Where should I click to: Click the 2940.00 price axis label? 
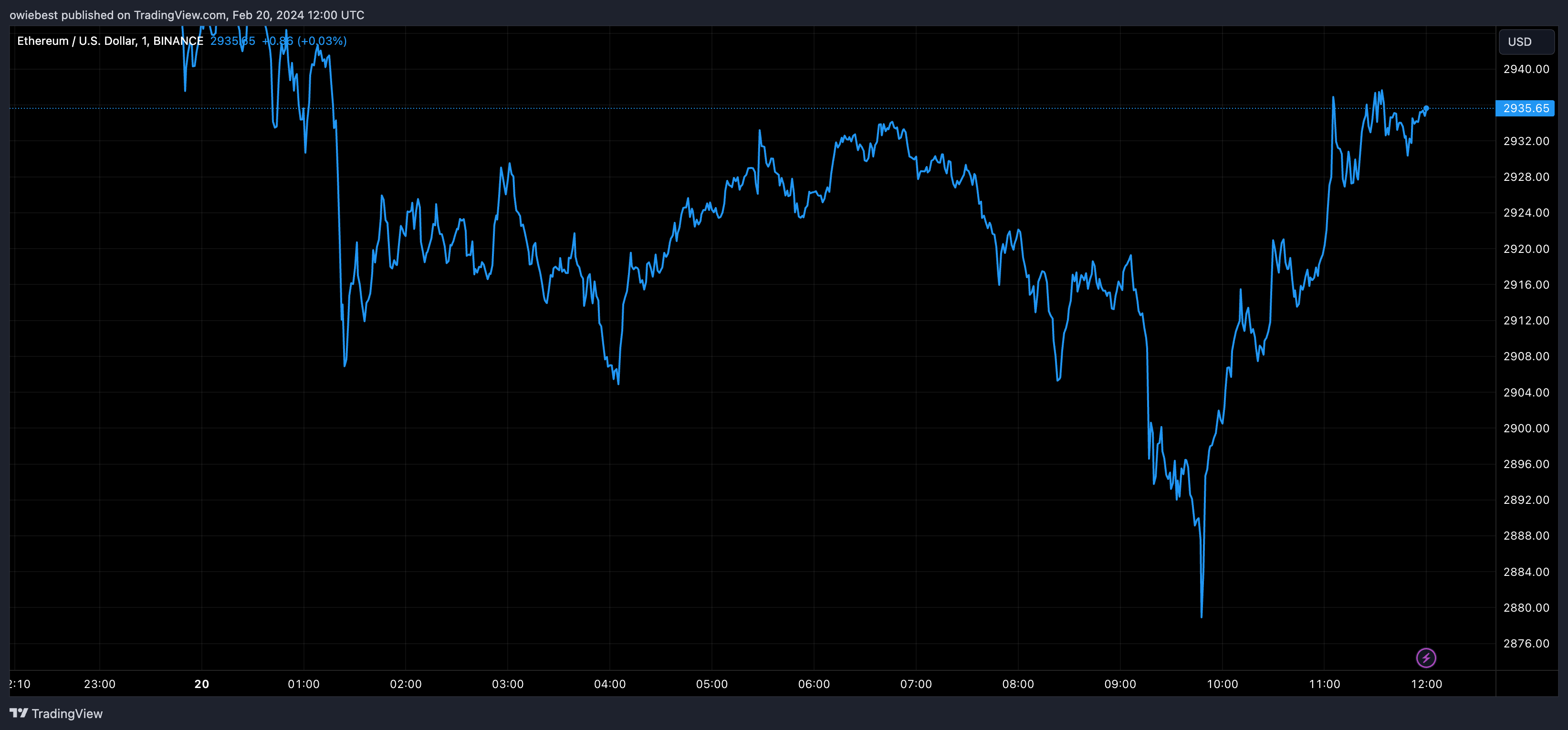(x=1526, y=69)
